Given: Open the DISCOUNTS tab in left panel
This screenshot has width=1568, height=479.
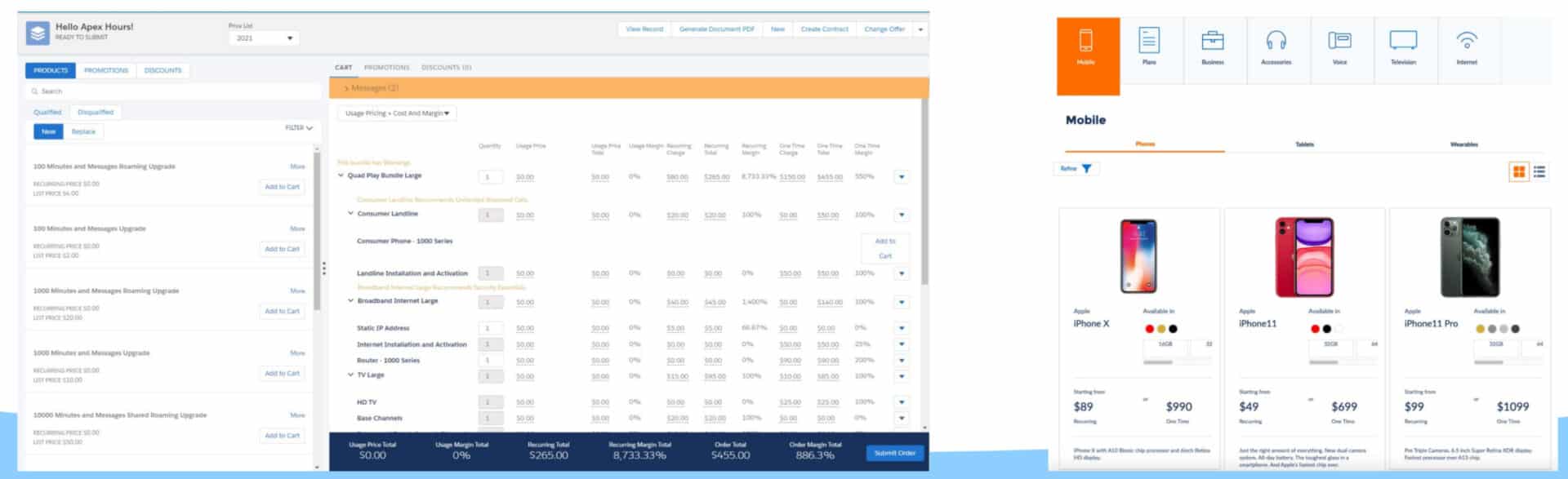Looking at the screenshot, I should coord(163,71).
